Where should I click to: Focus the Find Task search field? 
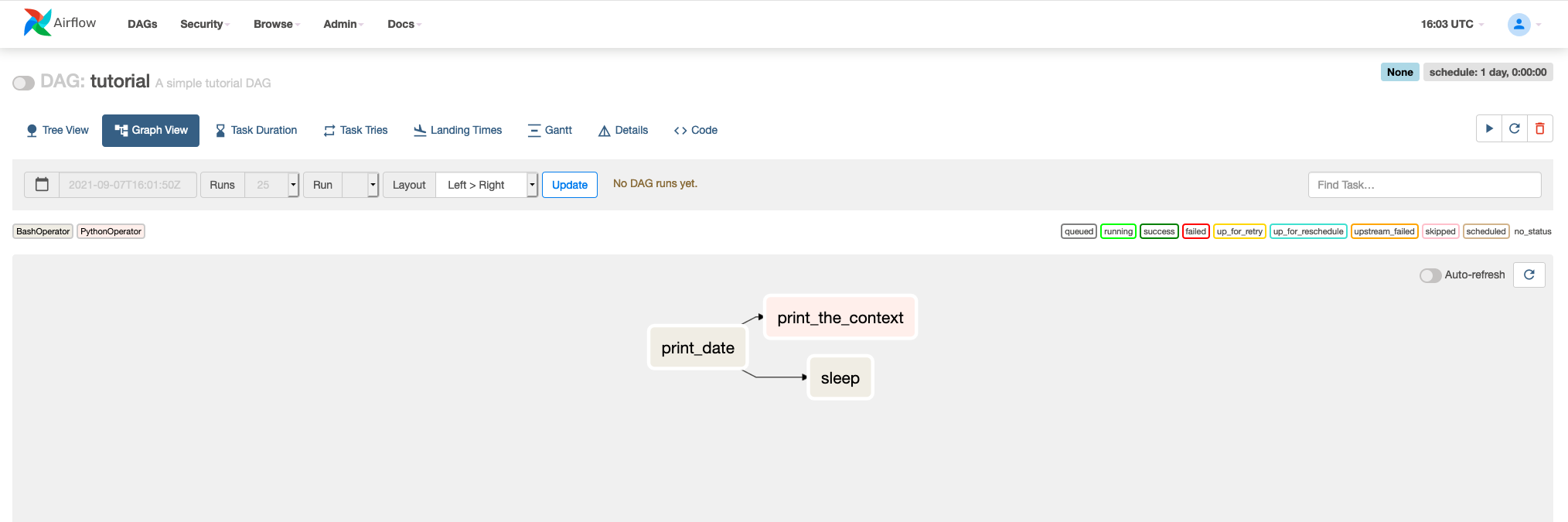tap(1424, 185)
